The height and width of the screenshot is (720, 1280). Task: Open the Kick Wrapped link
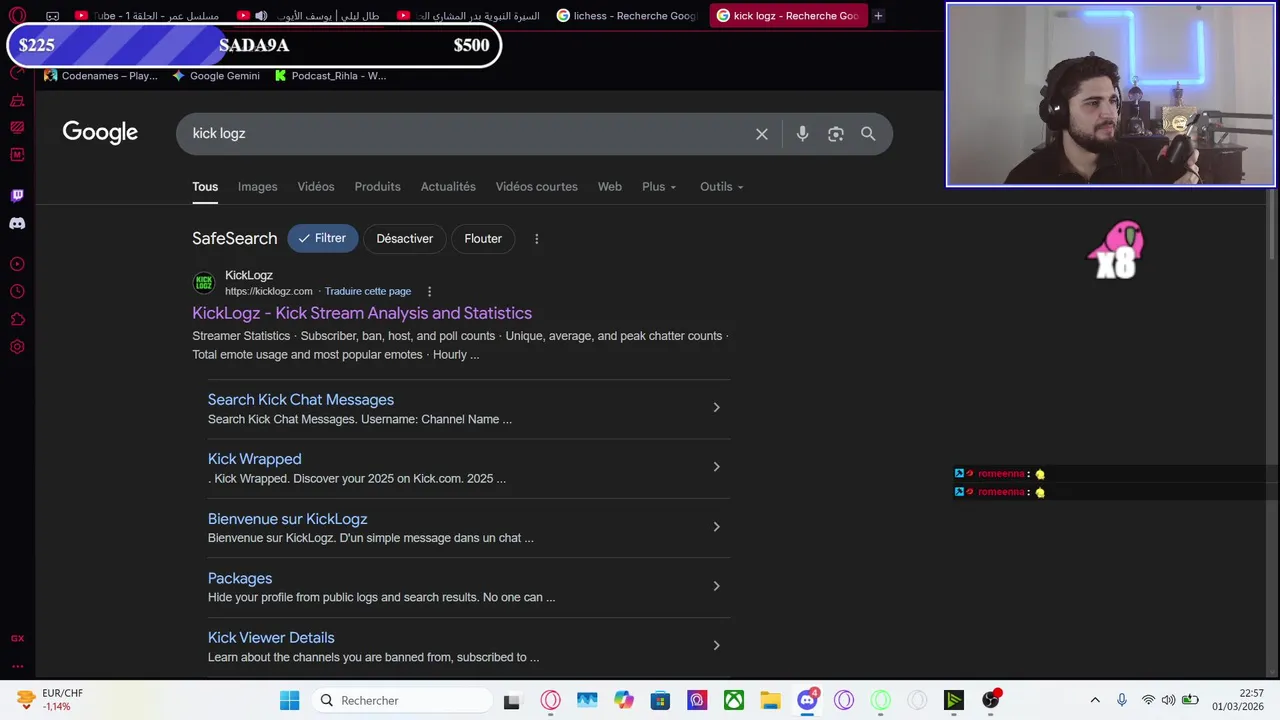pos(254,459)
